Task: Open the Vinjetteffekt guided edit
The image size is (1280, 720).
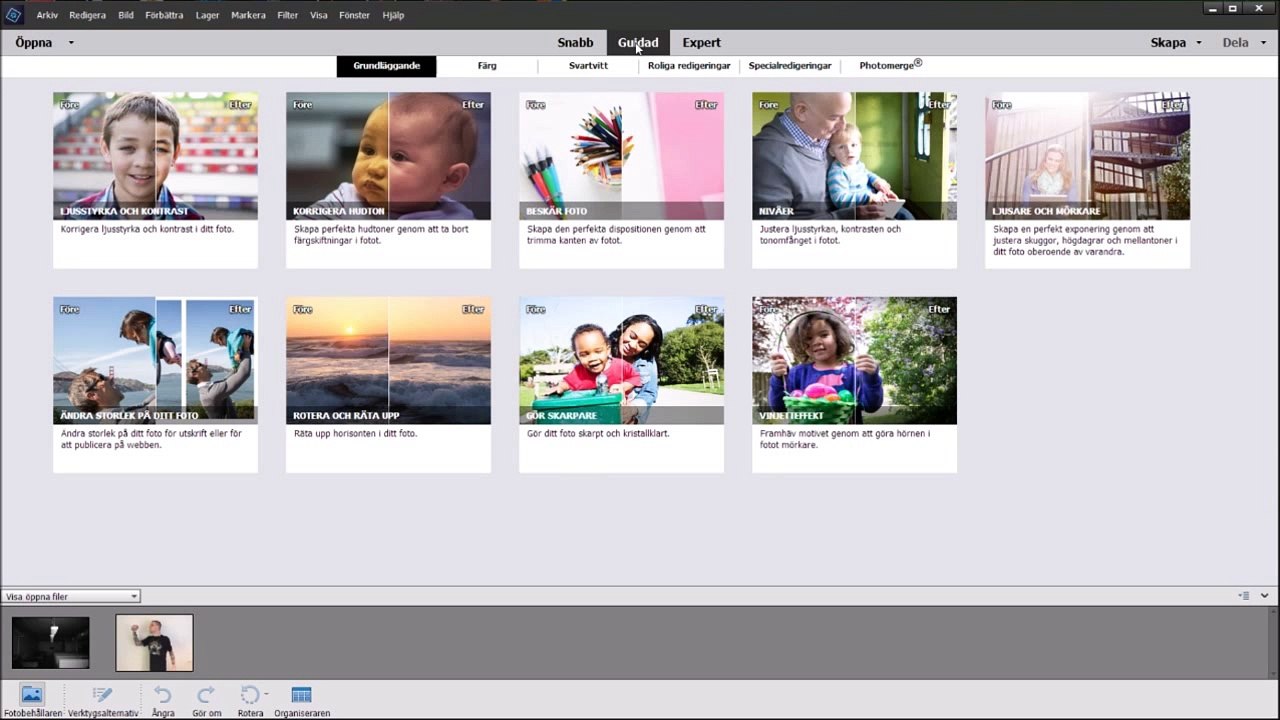Action: 854,384
